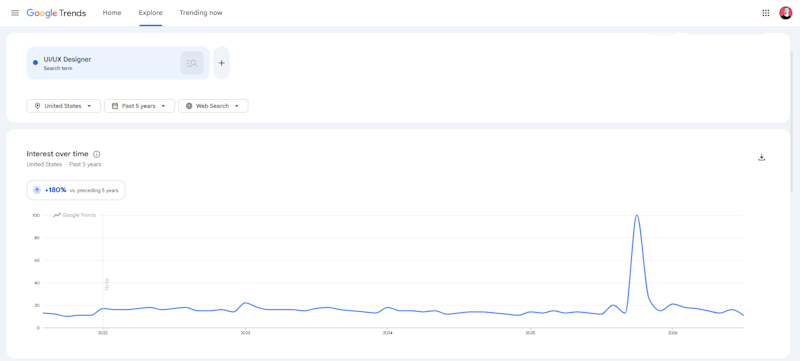Download the Interest over time data
The height and width of the screenshot is (361, 800).
pos(761,157)
